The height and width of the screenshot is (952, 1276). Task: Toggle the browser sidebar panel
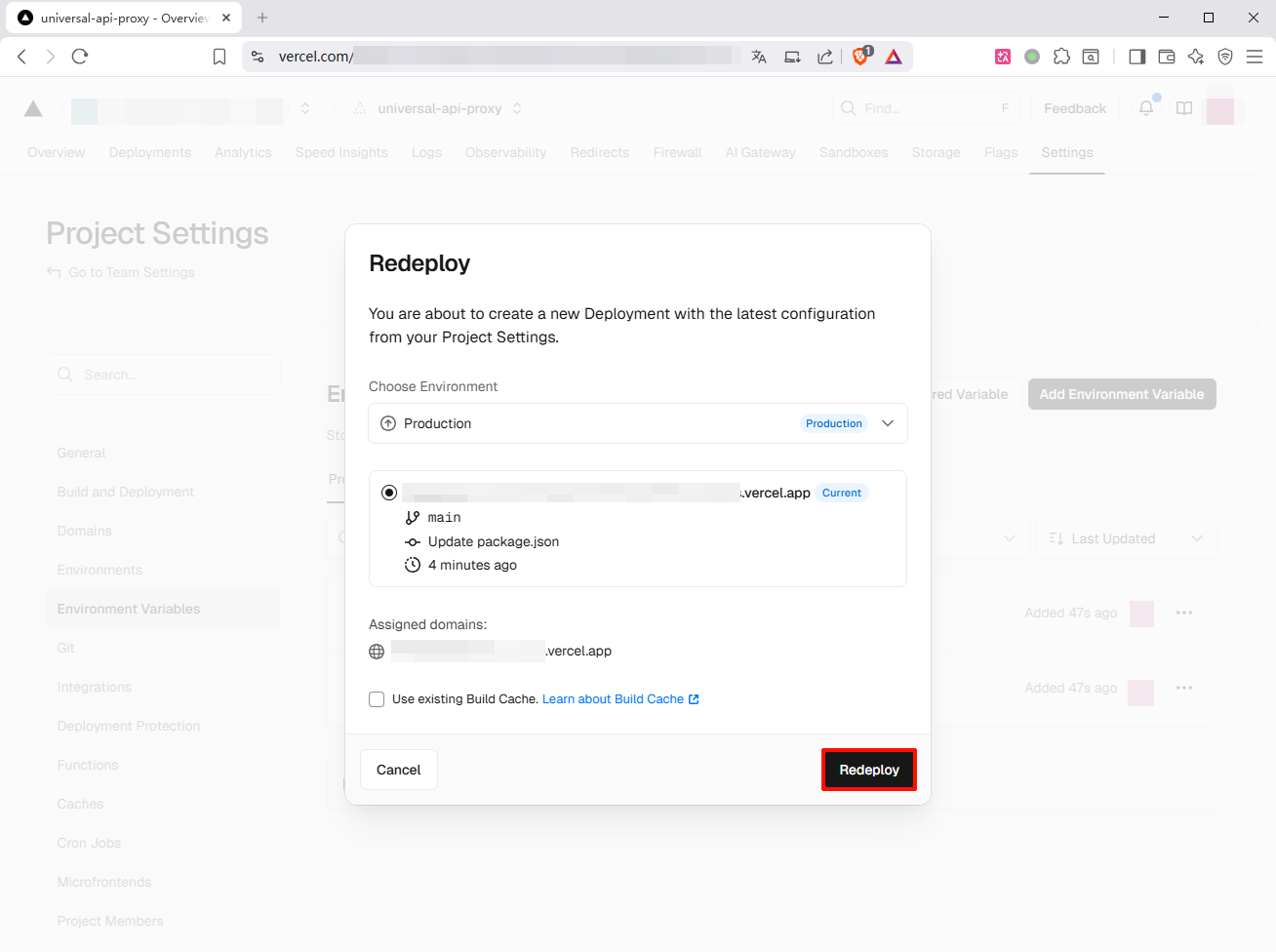coord(1136,57)
